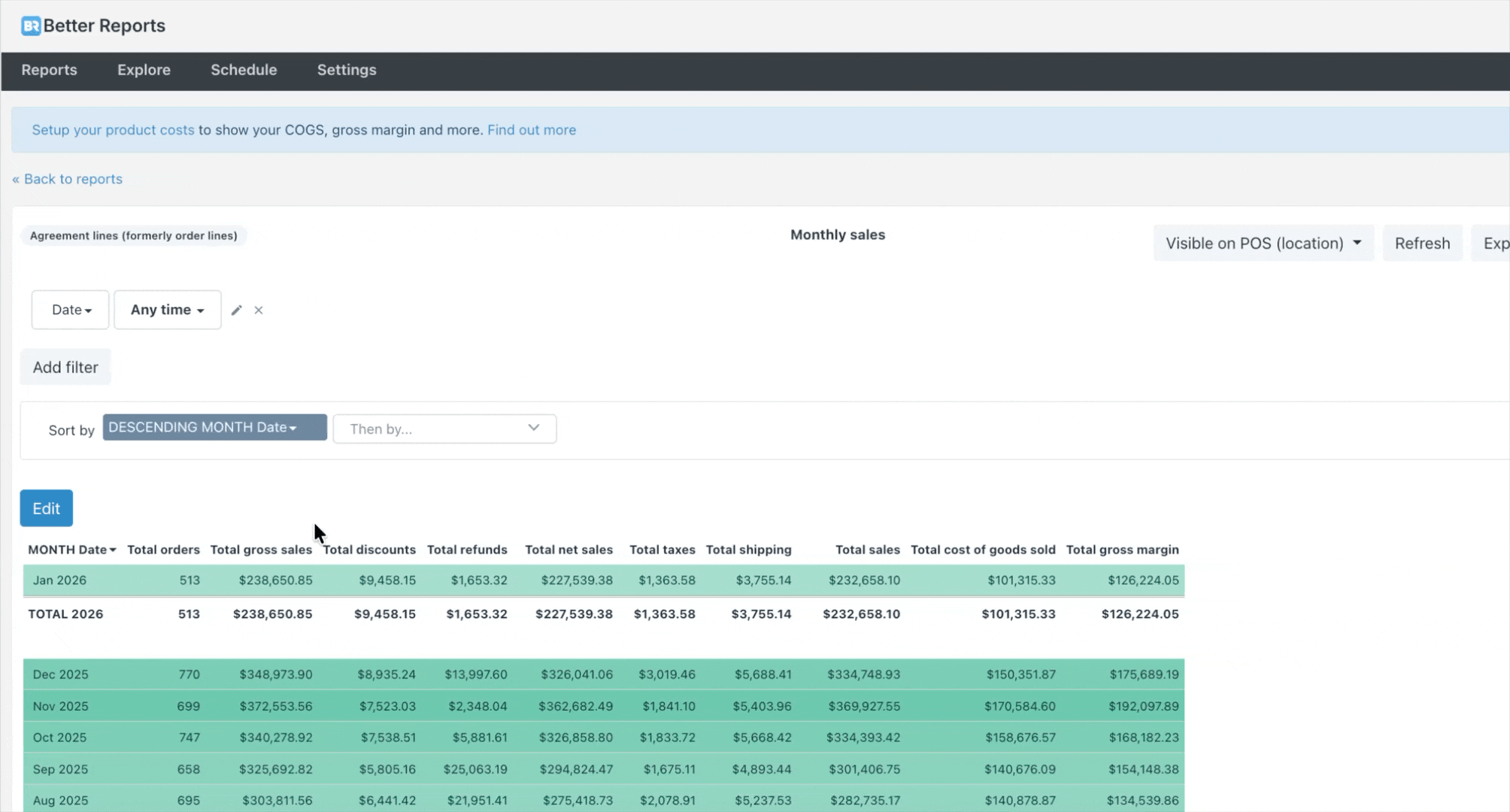Viewport: 1510px width, 812px height.
Task: Go to the Explore menu
Action: (144, 70)
